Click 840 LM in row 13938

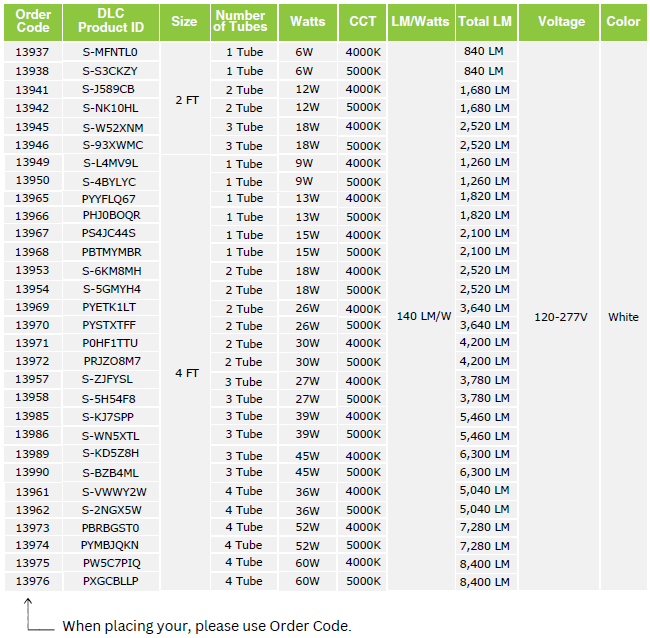pos(484,71)
